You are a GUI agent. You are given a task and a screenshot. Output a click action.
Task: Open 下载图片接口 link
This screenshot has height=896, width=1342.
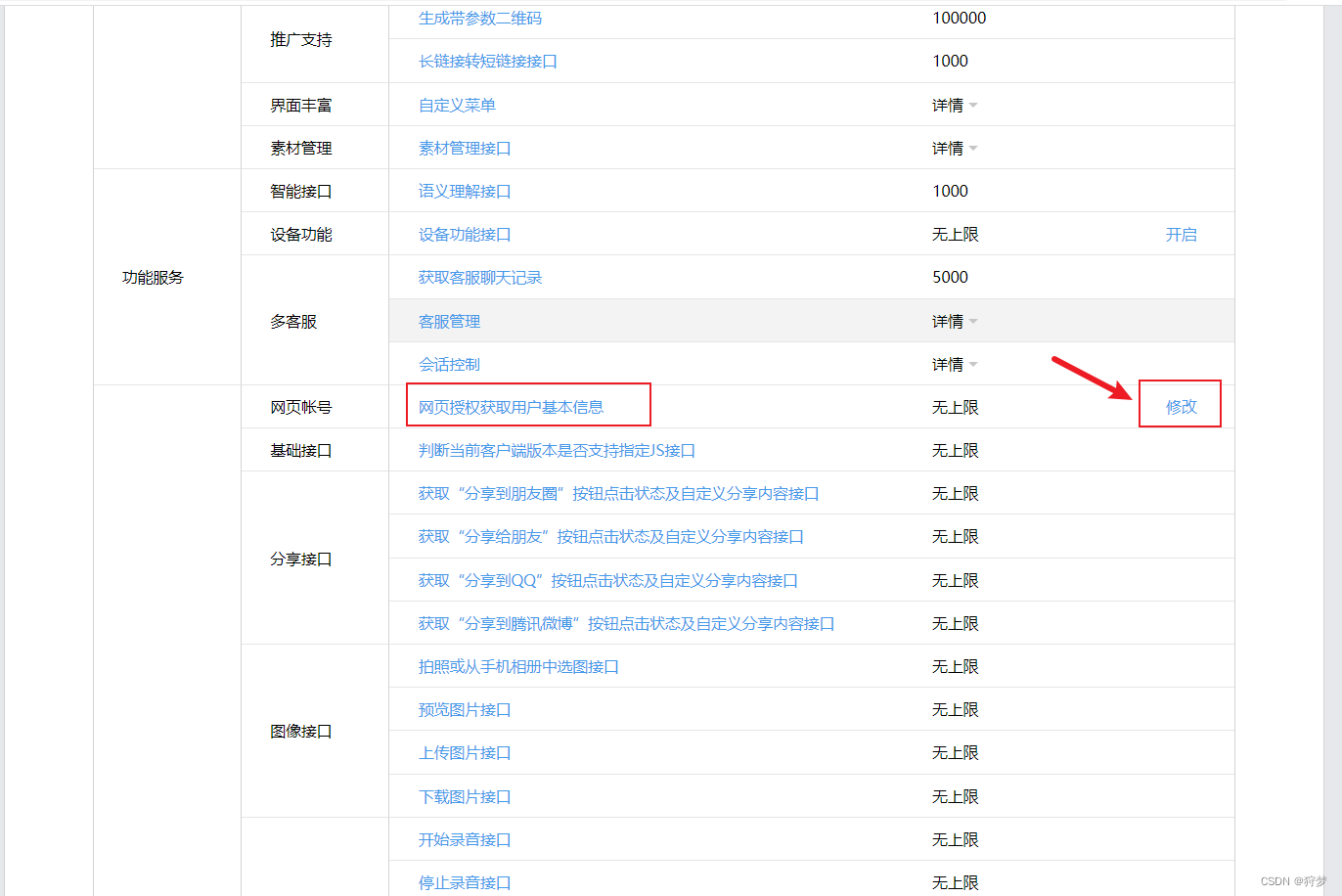(465, 797)
